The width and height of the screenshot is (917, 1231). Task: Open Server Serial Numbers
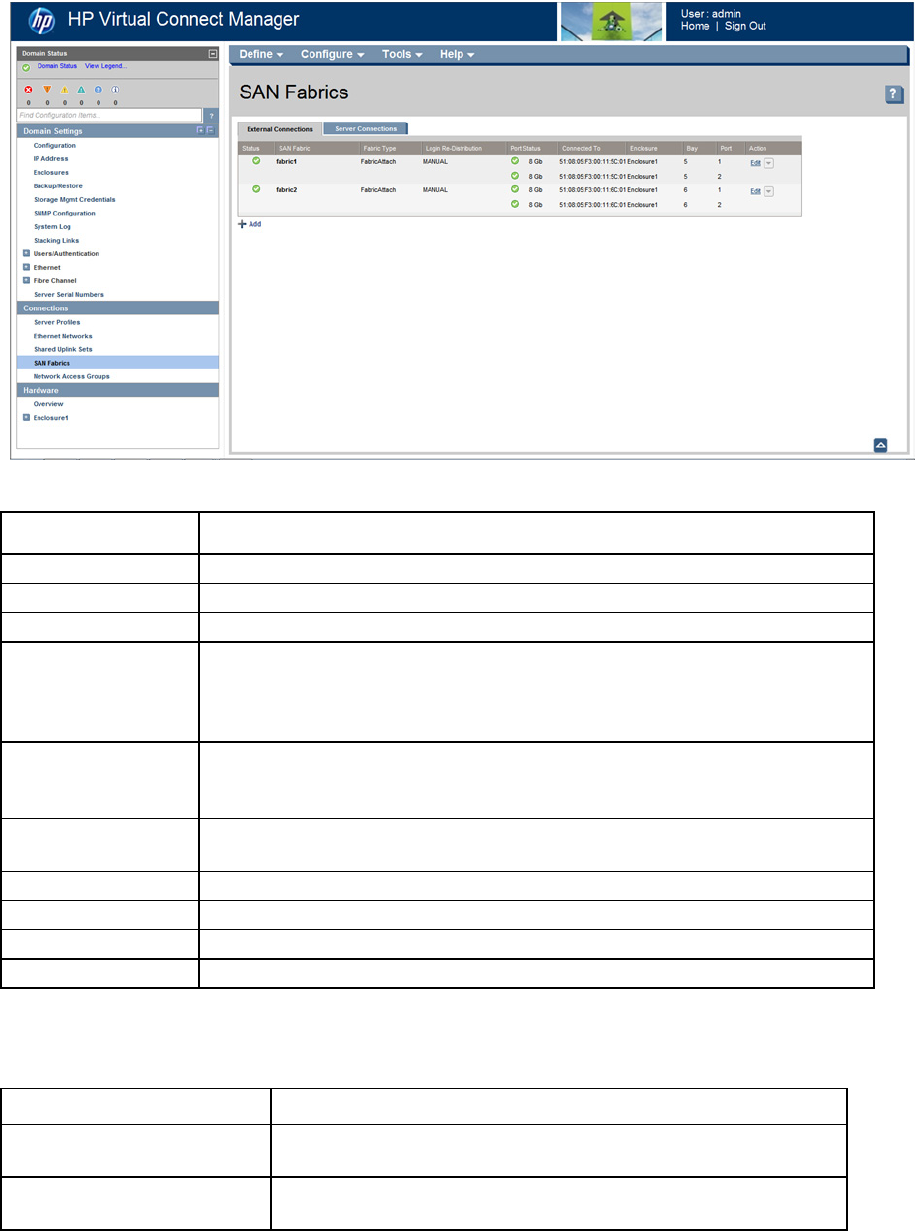point(68,295)
